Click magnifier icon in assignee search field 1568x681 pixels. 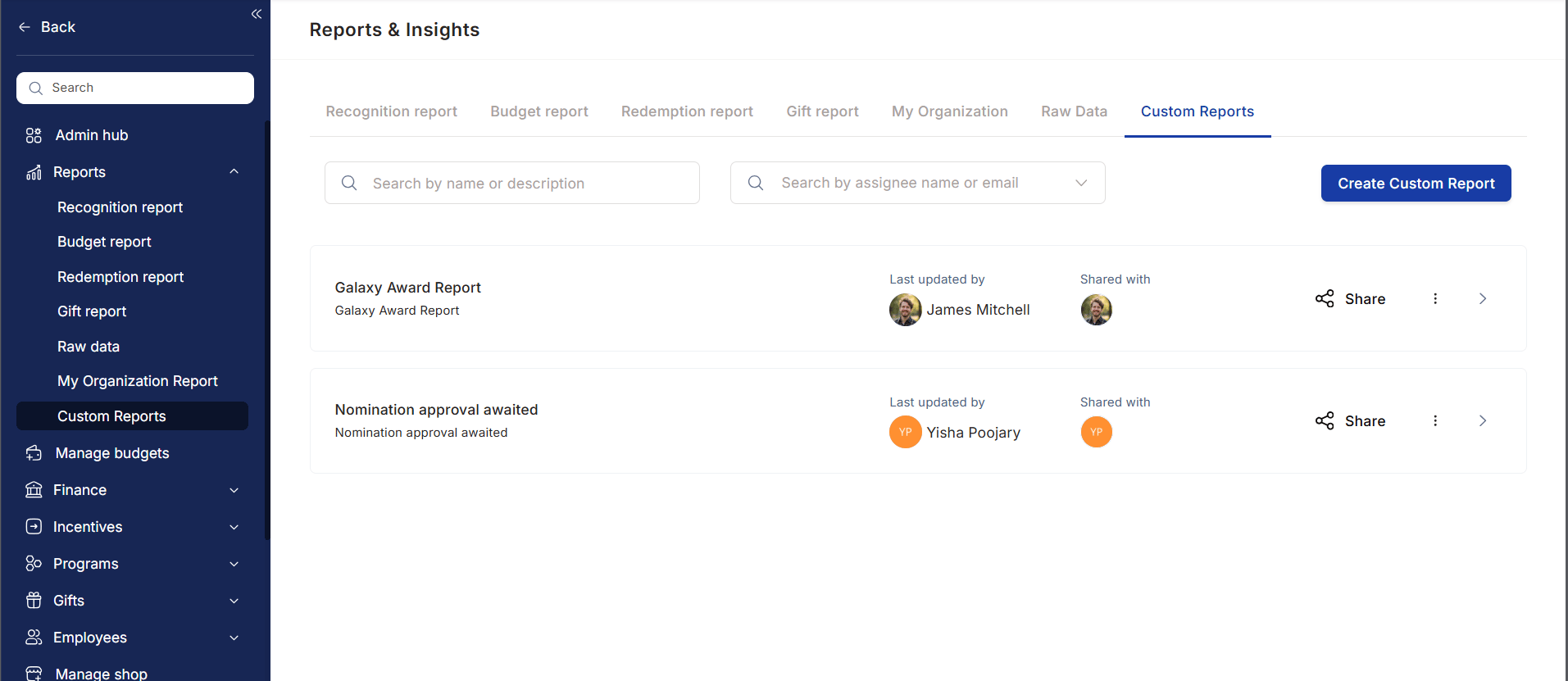(x=756, y=183)
